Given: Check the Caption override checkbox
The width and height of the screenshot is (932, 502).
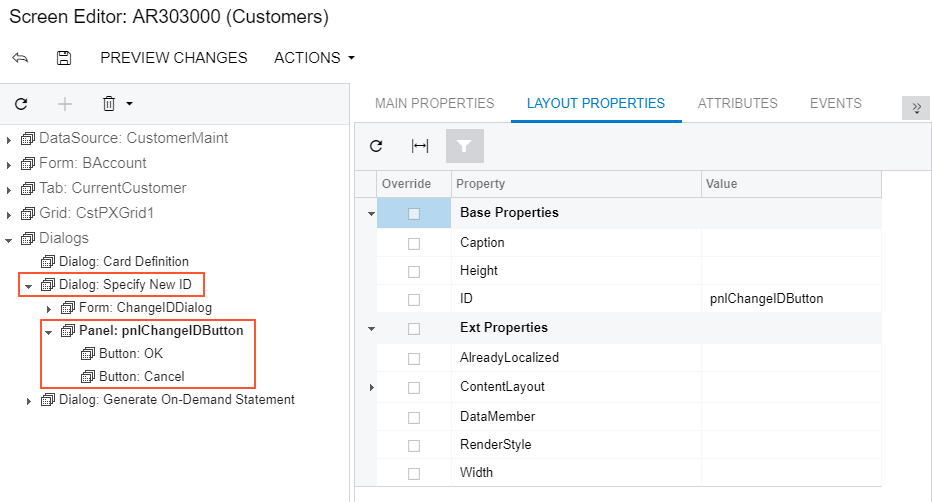Looking at the screenshot, I should [x=414, y=243].
